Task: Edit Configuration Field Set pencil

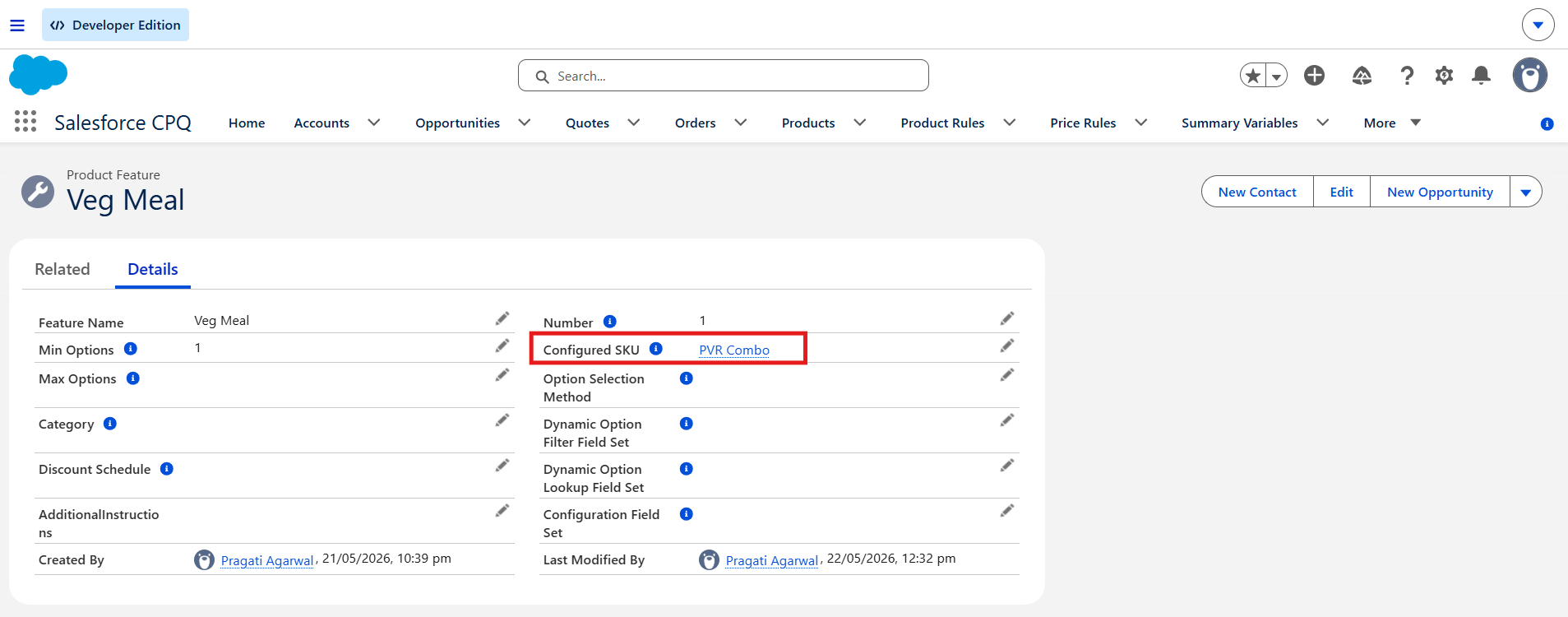Action: click(1007, 511)
